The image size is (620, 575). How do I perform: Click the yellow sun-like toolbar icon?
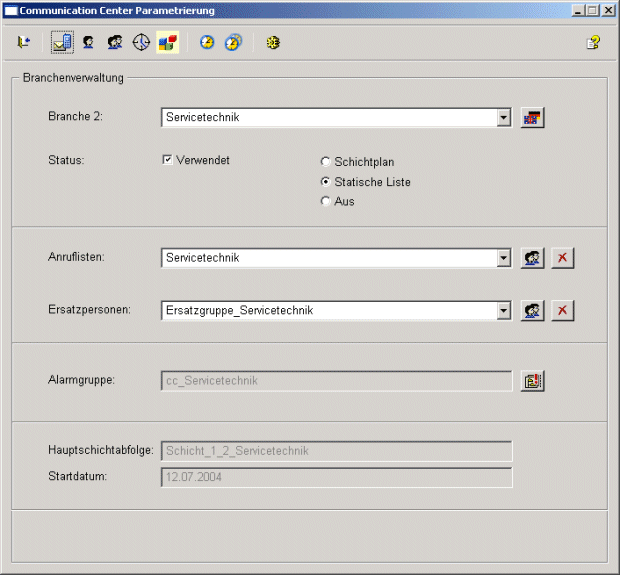272,42
